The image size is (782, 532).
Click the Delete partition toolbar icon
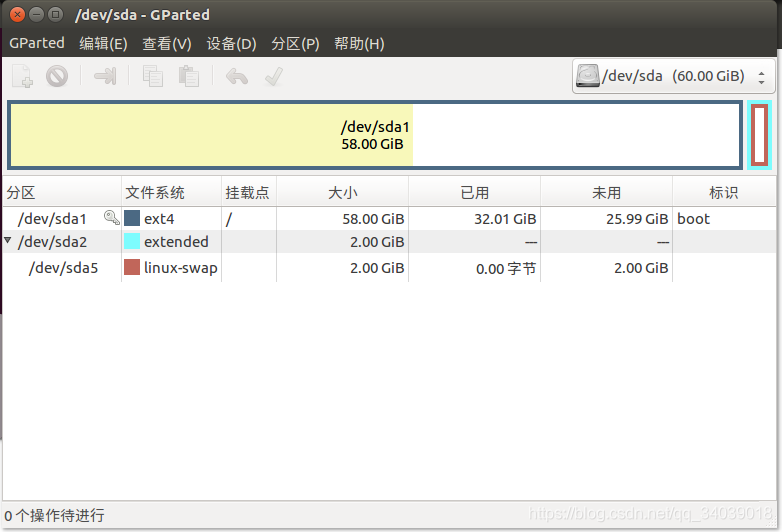tap(57, 76)
